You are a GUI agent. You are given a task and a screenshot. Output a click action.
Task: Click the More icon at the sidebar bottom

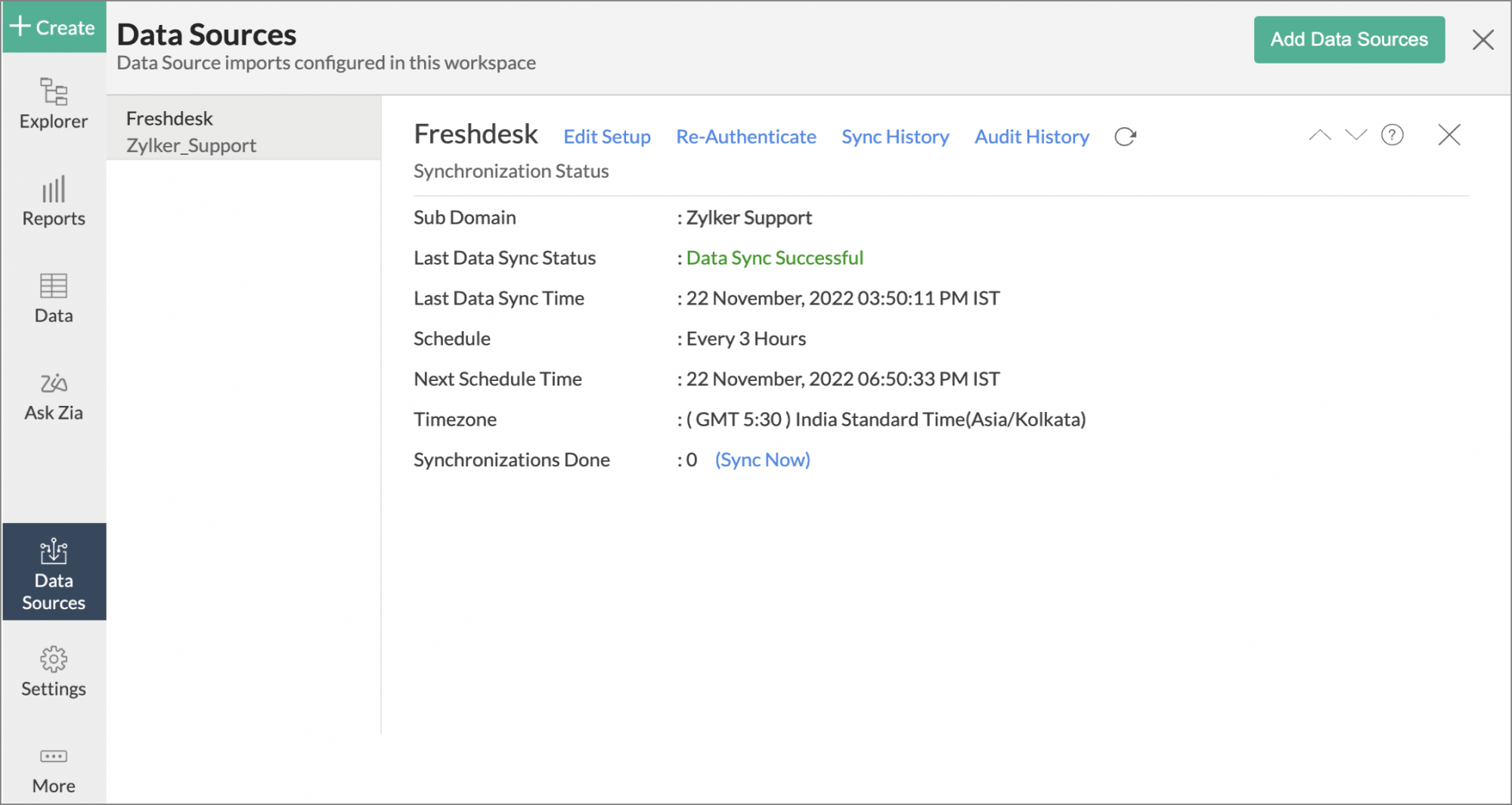point(53,766)
